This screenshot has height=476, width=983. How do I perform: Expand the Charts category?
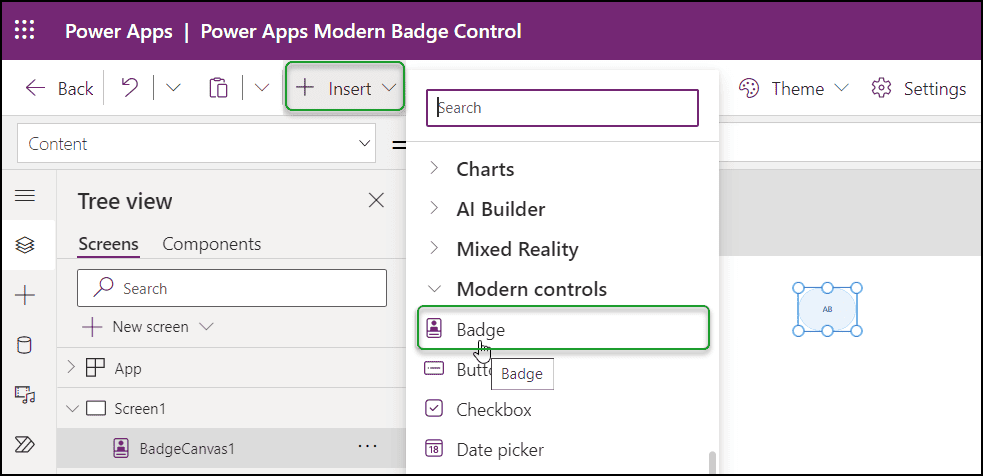pos(434,168)
